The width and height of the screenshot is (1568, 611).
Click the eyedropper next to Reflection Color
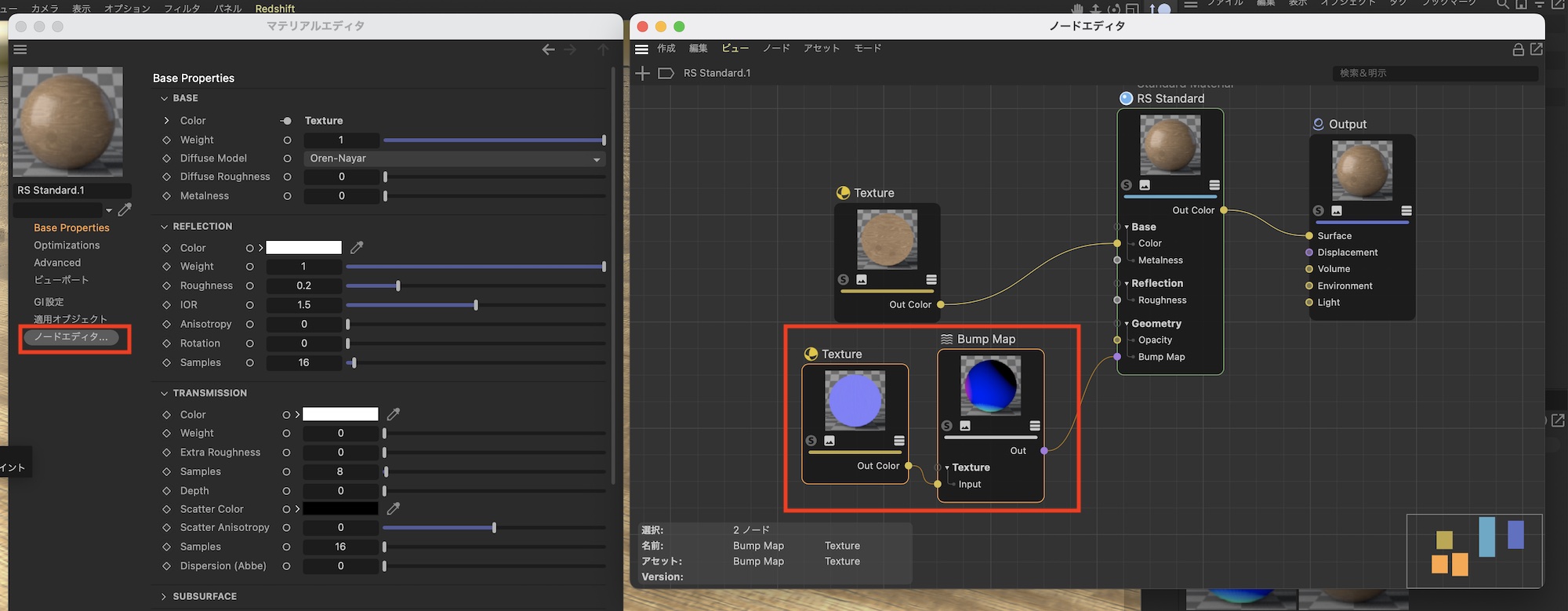pos(357,248)
